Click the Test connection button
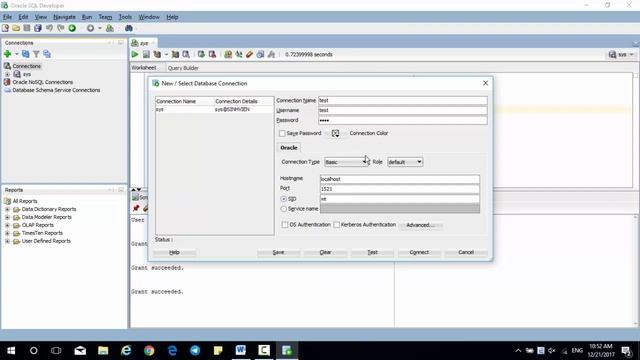This screenshot has width=640, height=360. 372,252
